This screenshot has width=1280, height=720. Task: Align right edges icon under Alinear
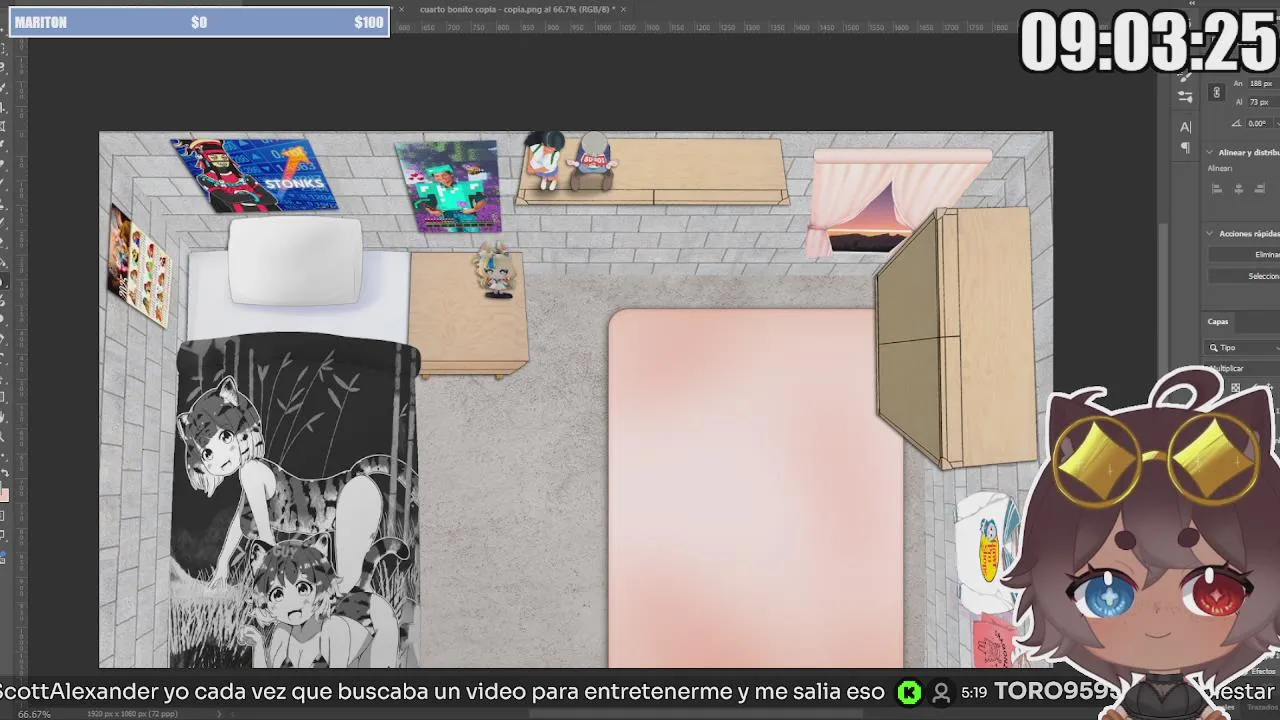(1258, 188)
